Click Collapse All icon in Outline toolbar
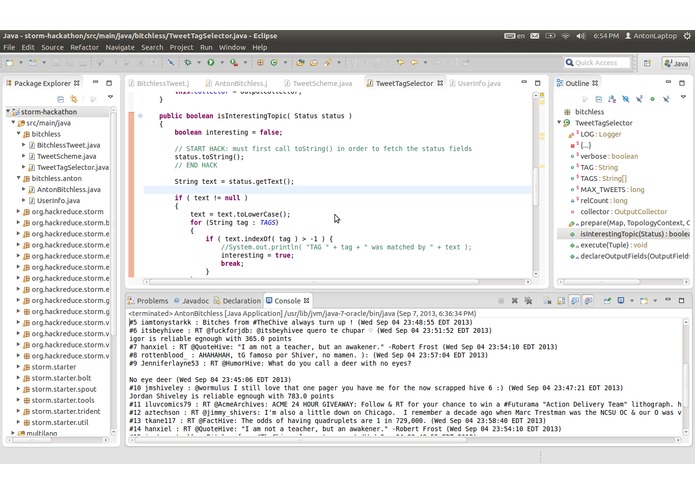The width and height of the screenshot is (695, 494). [598, 99]
